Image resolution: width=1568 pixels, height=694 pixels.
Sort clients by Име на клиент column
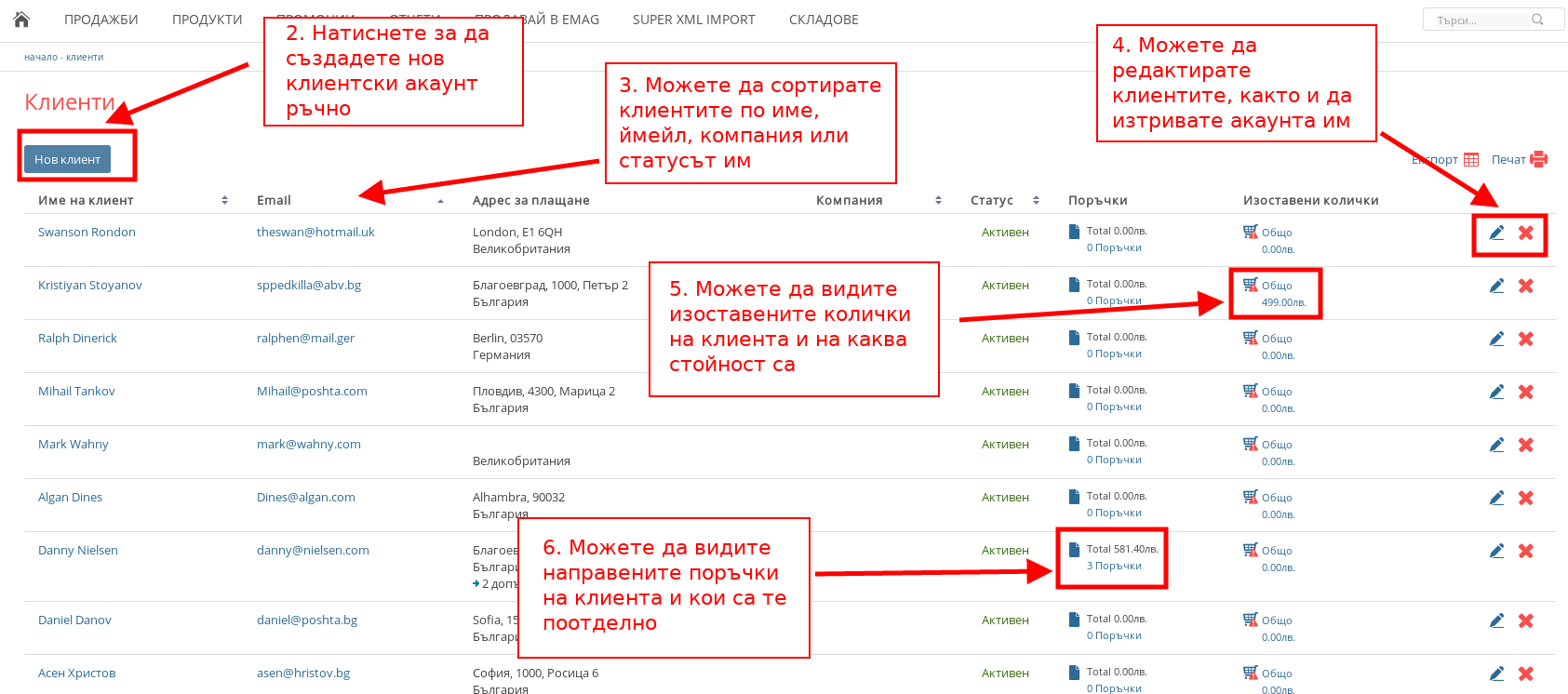224,200
